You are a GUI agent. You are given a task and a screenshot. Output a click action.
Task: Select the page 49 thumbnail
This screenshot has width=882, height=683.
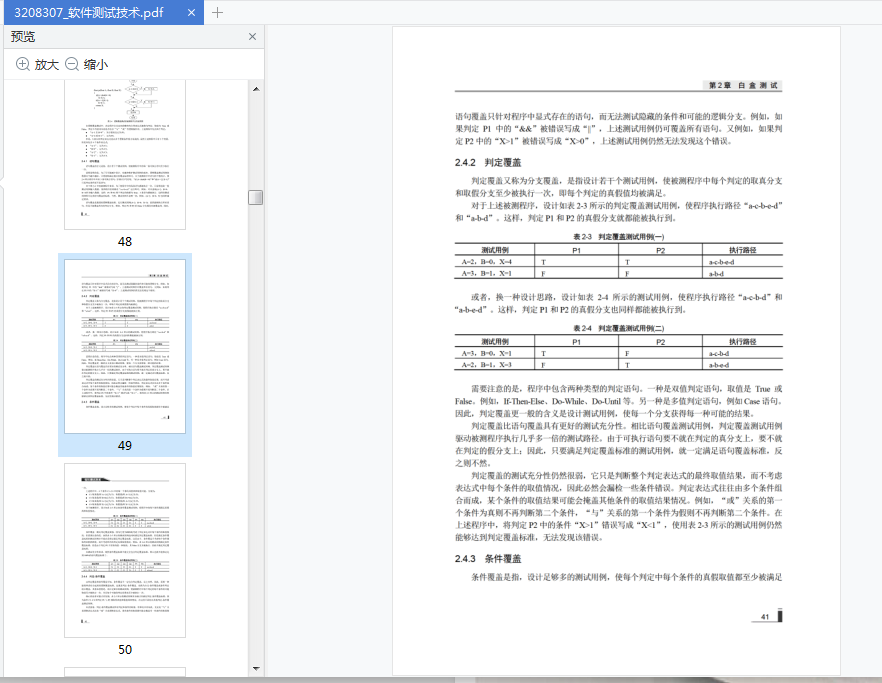(x=125, y=347)
